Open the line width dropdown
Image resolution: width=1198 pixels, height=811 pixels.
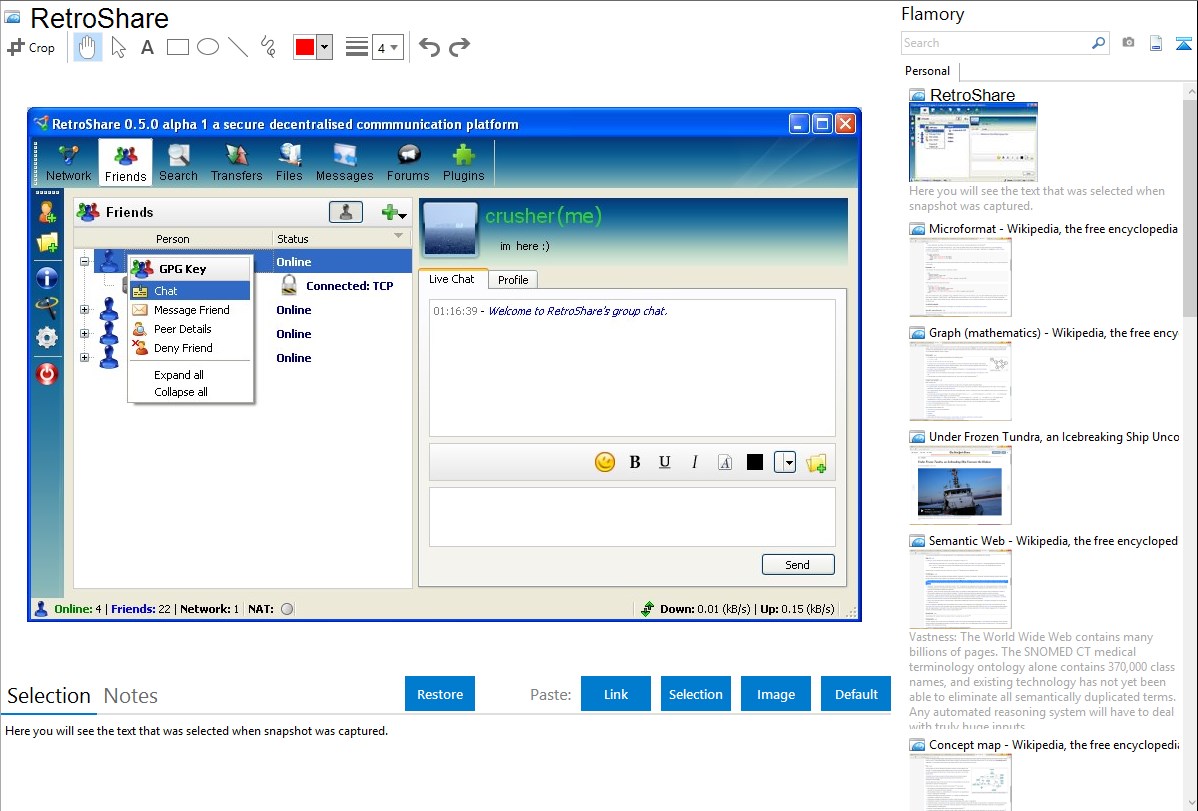387,47
